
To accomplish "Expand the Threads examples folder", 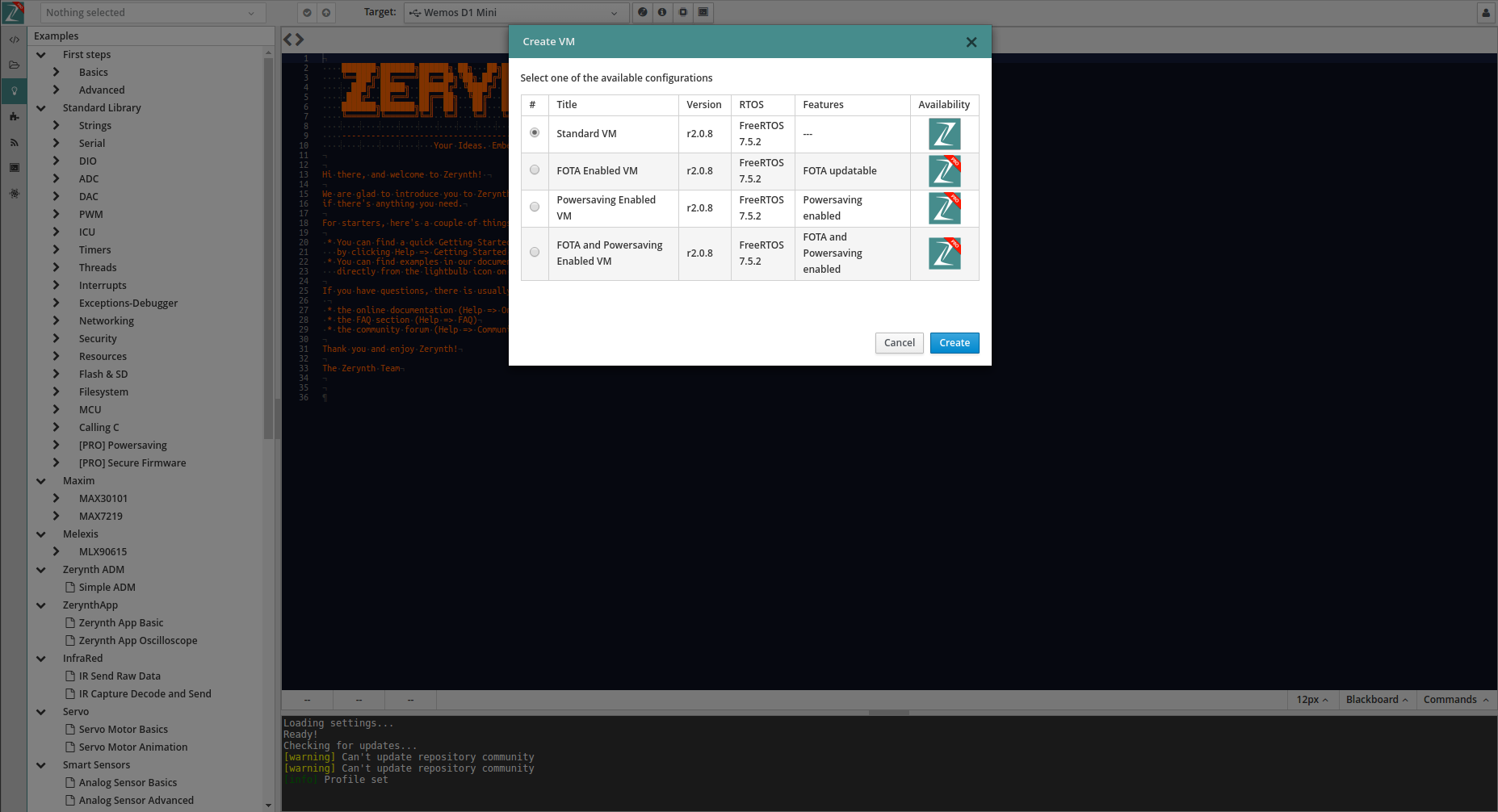I will [x=57, y=267].
